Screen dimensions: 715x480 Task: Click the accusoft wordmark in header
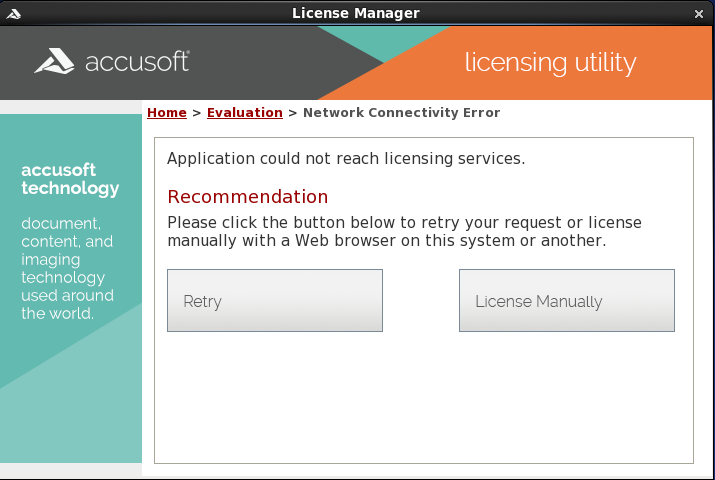[137, 62]
